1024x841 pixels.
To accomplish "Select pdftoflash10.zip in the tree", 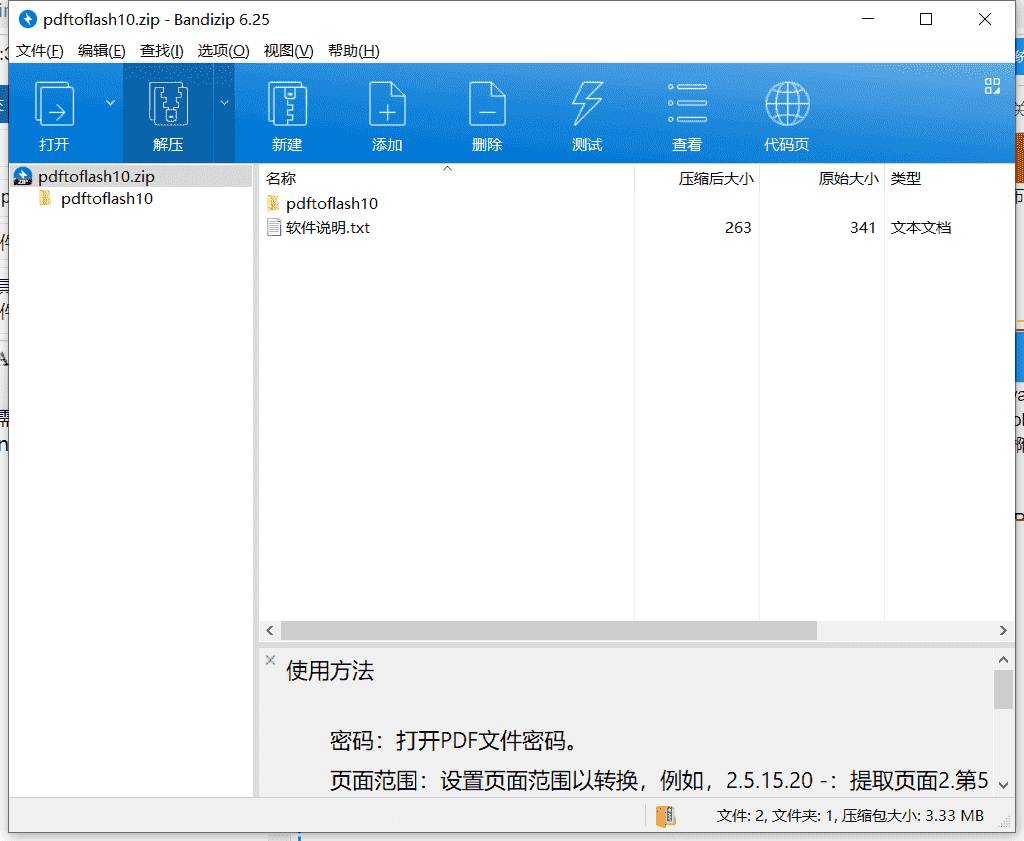I will [x=132, y=176].
